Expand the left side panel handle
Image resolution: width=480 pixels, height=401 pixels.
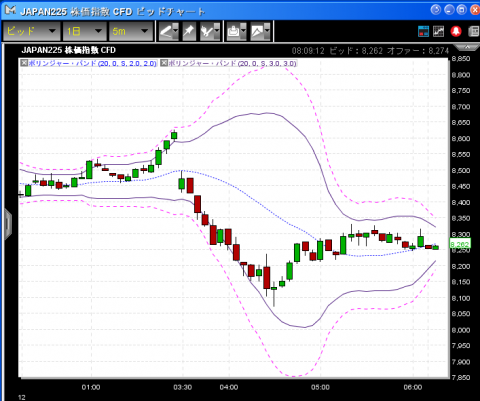click(x=8, y=224)
